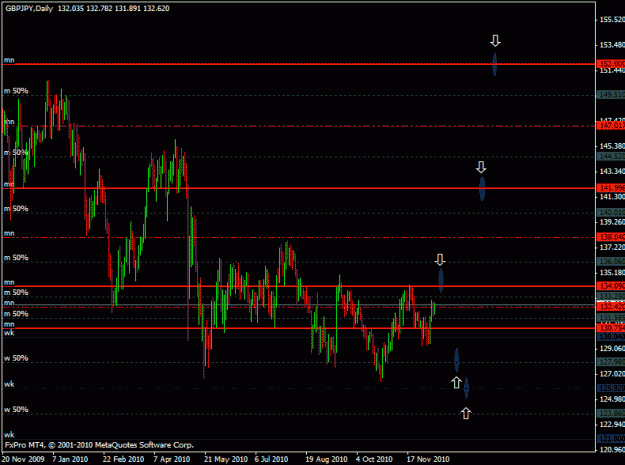Image resolution: width=625 pixels, height=465 pixels.
Task: Click the blue ellipse on the 134.99 red line
Action: click(x=441, y=280)
